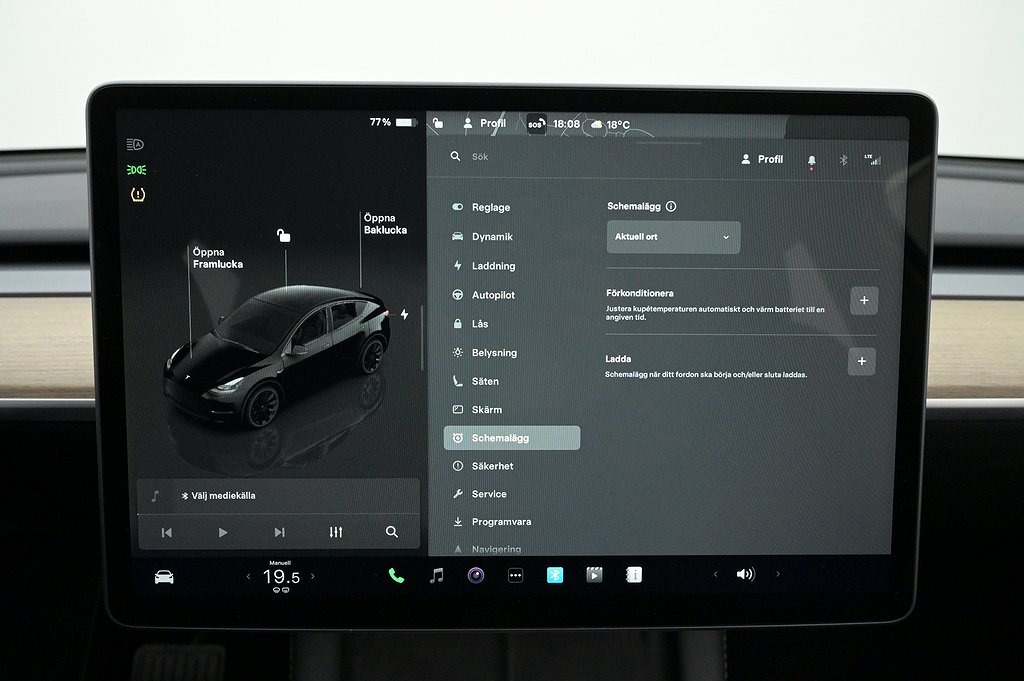Viewport: 1024px width, 681px height.
Task: Expand volume options with the right chevron
Action: point(779,575)
